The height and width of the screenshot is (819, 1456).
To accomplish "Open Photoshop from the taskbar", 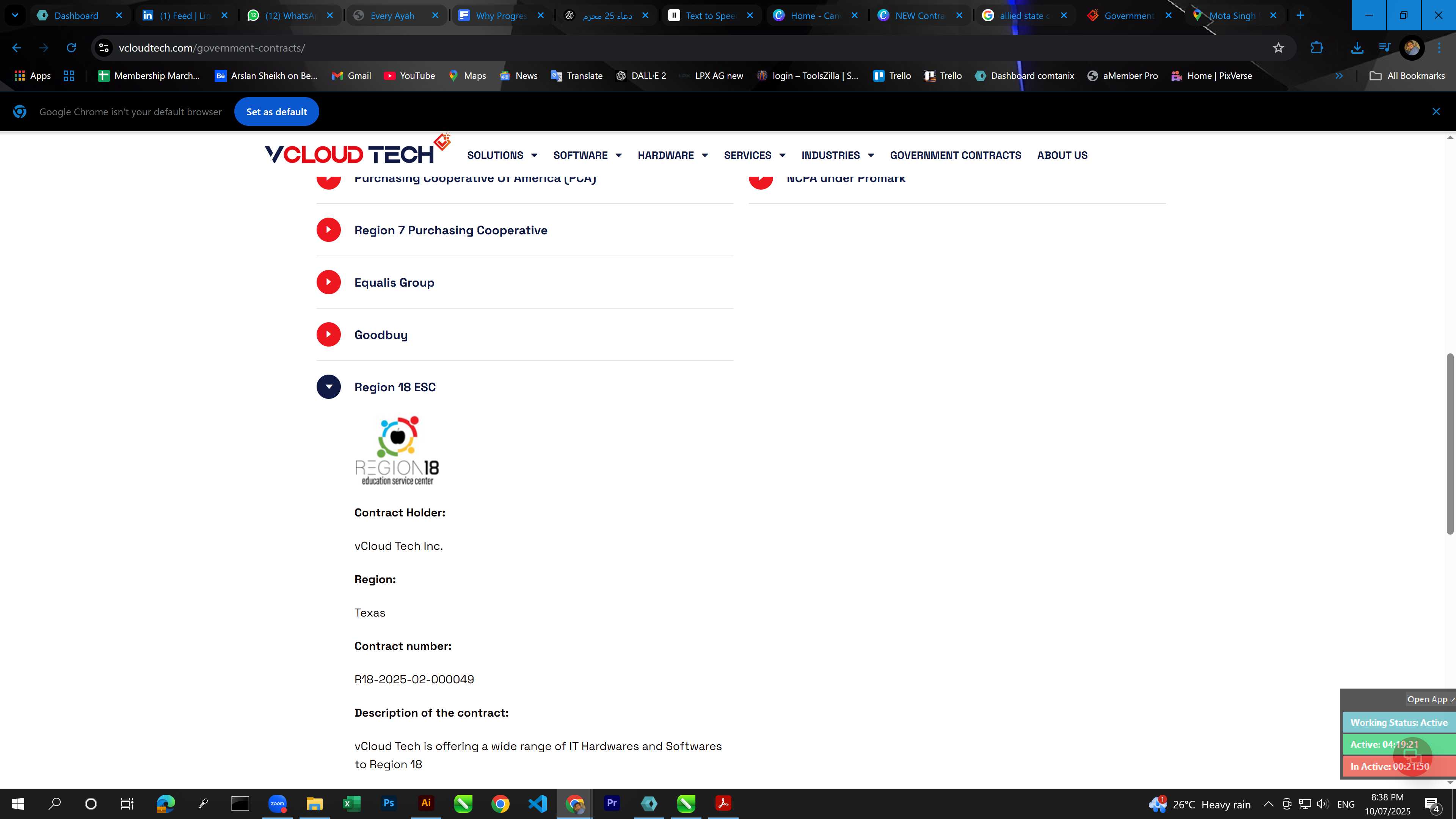I will (x=388, y=804).
